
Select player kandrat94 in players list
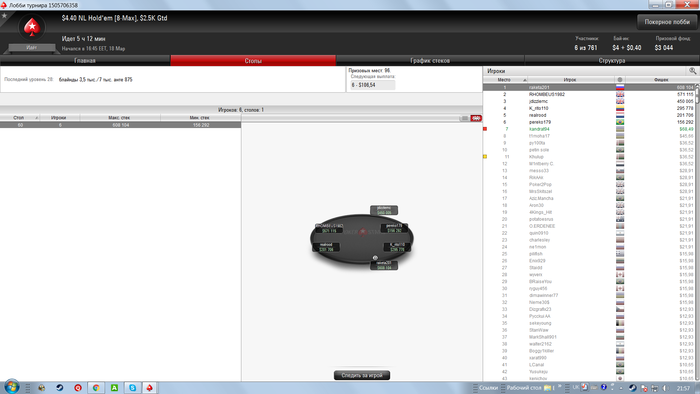pyautogui.click(x=588, y=129)
